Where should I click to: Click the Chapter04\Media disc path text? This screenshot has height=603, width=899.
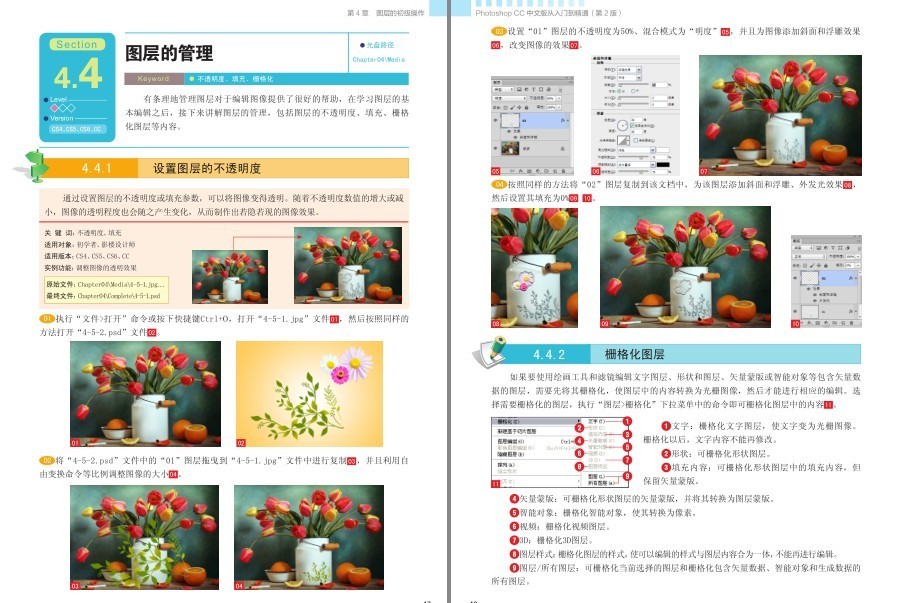(378, 60)
